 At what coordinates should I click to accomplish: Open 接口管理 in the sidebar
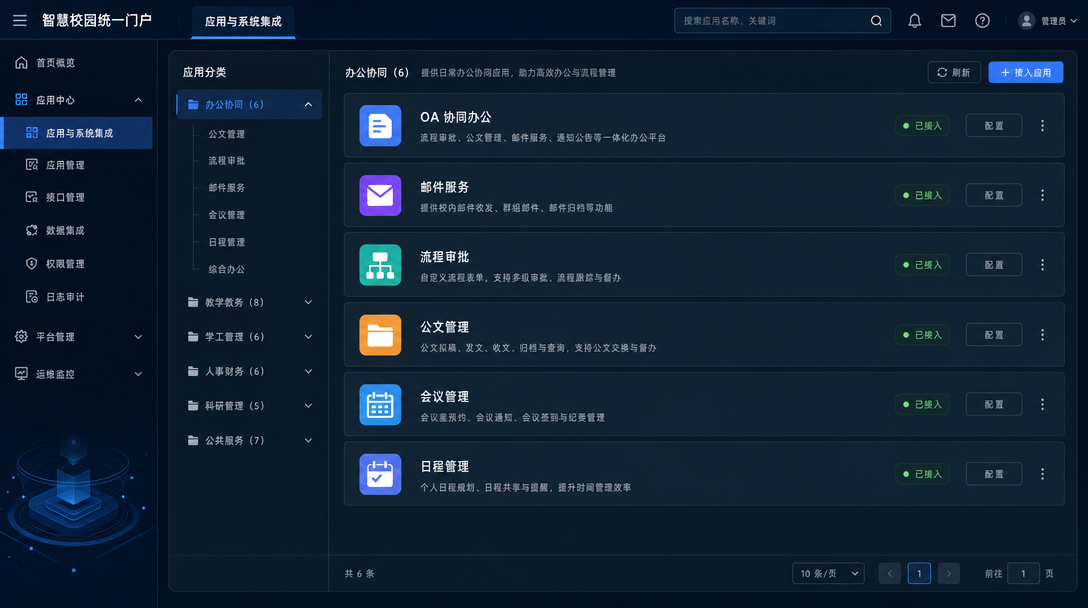(65, 197)
